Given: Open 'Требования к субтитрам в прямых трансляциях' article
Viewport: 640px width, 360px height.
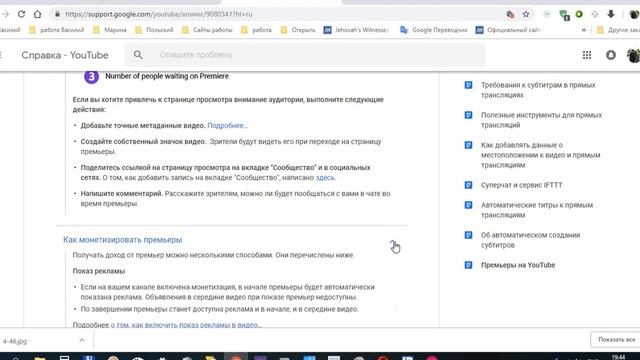Looking at the screenshot, I should [538, 90].
